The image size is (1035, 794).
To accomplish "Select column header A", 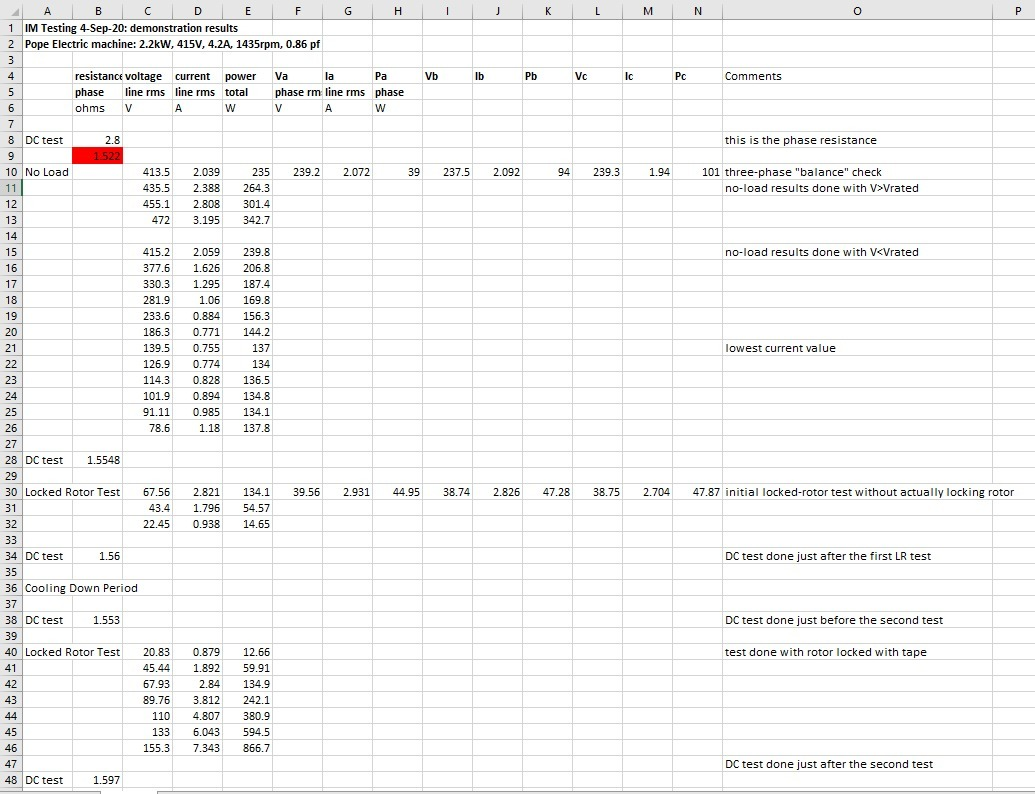I will coord(48,11).
